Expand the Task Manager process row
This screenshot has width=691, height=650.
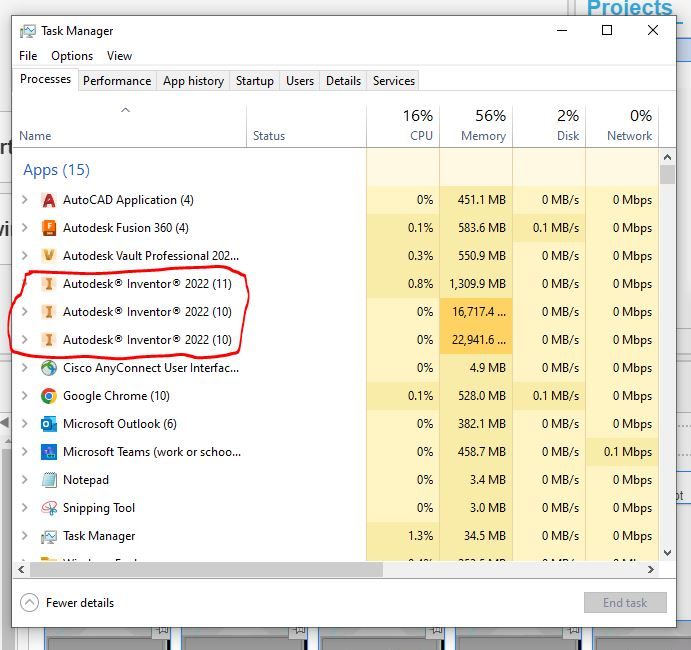click(x=25, y=535)
